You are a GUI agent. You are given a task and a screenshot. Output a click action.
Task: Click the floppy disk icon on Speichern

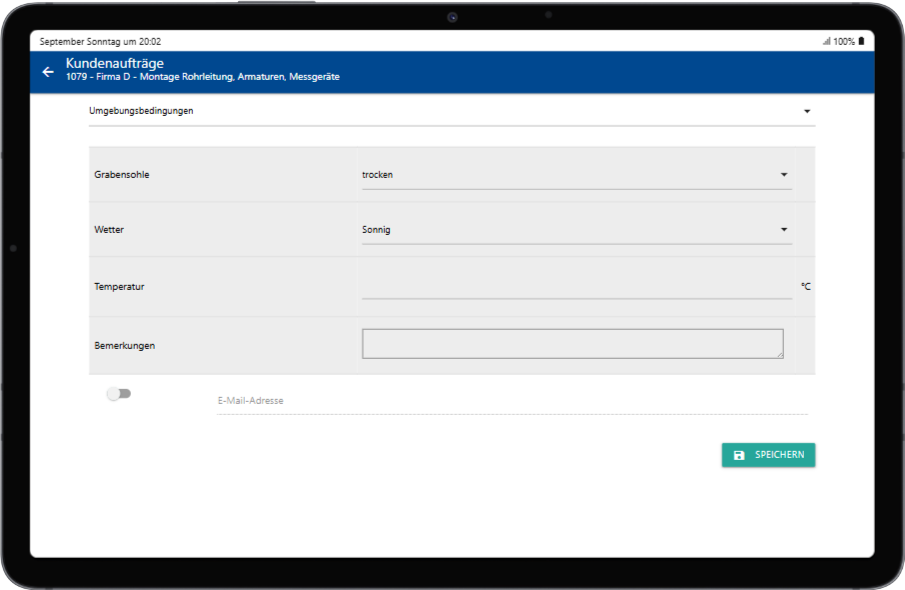click(x=739, y=455)
